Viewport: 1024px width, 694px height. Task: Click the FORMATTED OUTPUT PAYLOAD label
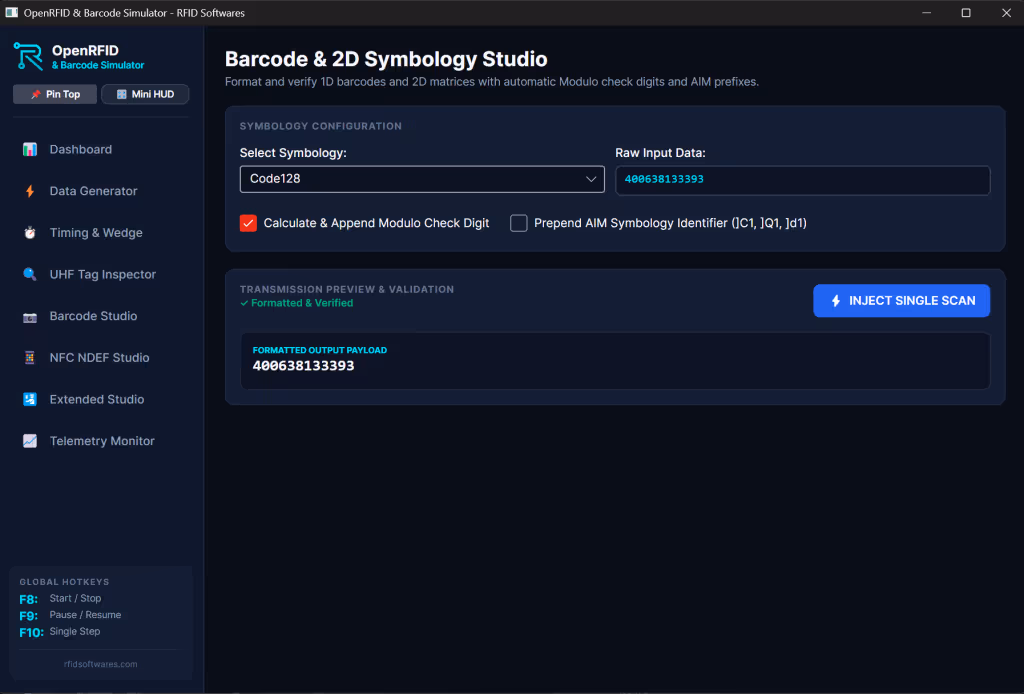[320, 350]
